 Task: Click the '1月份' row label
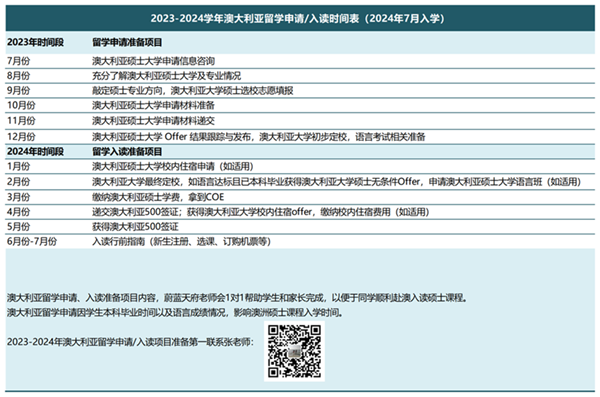(18, 166)
